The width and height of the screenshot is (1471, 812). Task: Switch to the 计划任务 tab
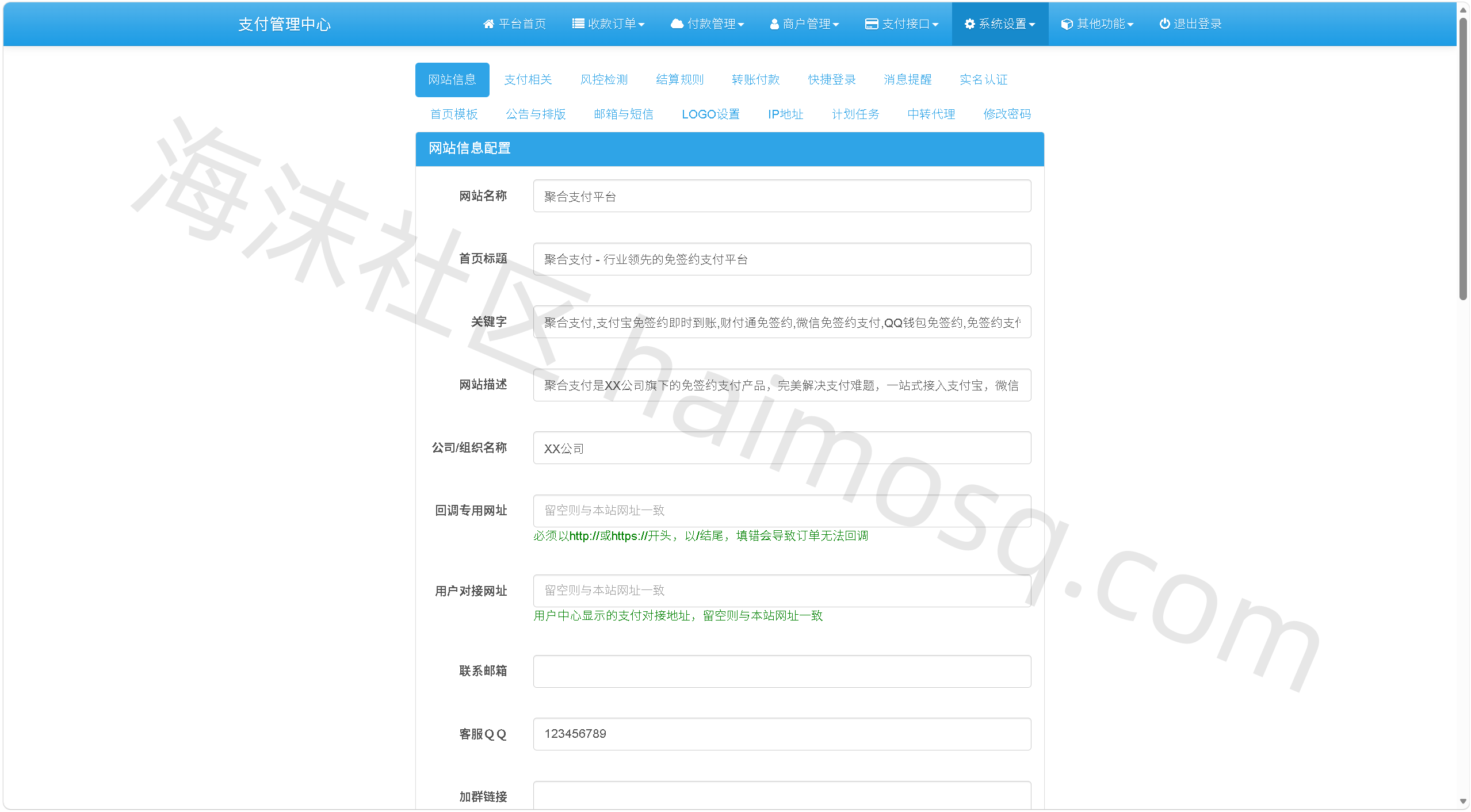pyautogui.click(x=856, y=114)
